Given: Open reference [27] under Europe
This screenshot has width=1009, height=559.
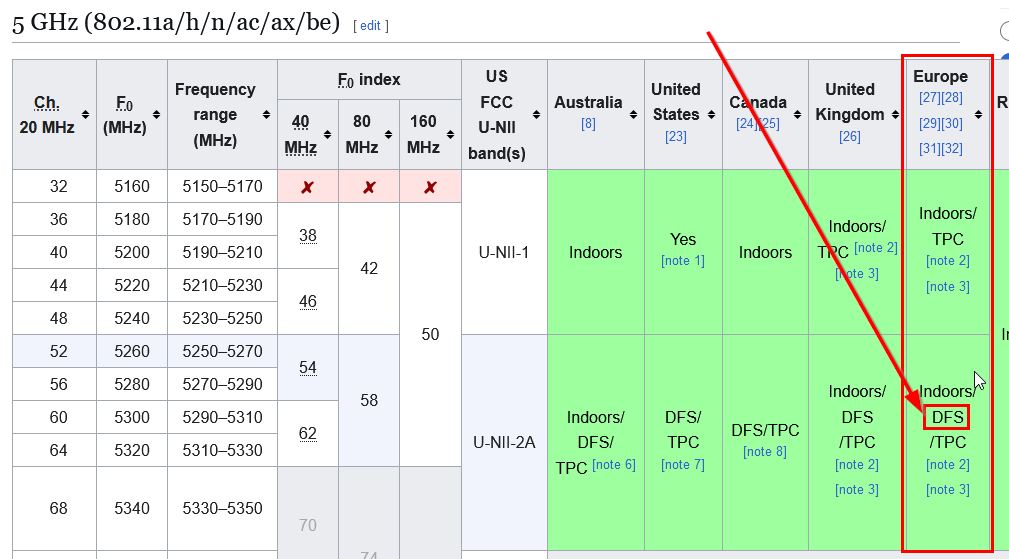Looking at the screenshot, I should (930, 98).
